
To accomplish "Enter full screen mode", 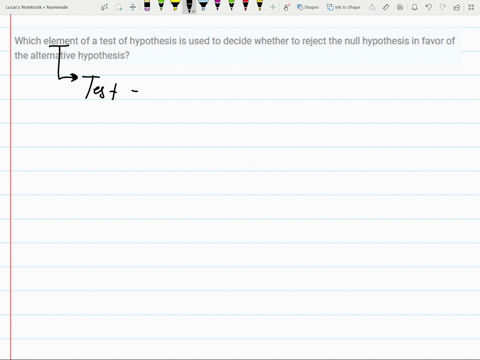I will 471,7.
